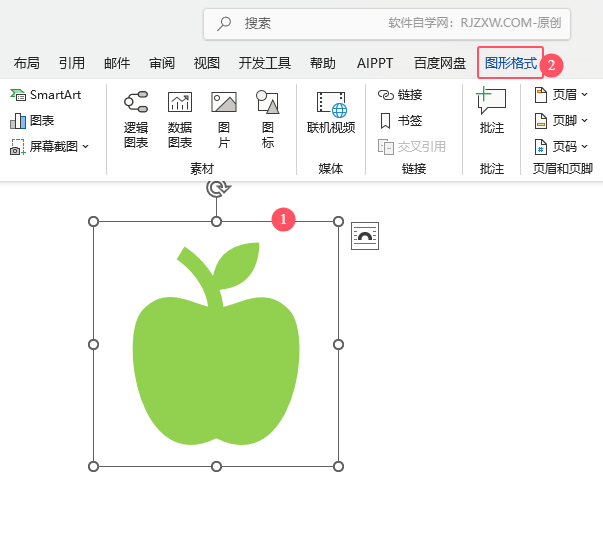This screenshot has height=549, width=603.
Task: Click the top-right resize handle of the apple
Action: [x=338, y=222]
